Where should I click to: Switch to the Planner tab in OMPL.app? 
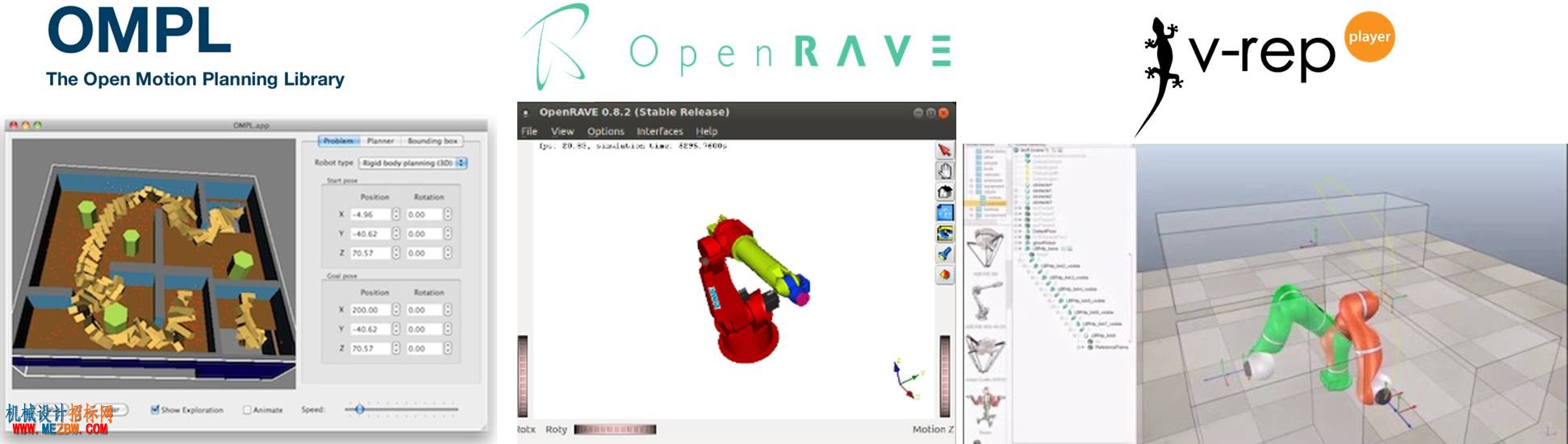click(x=380, y=140)
